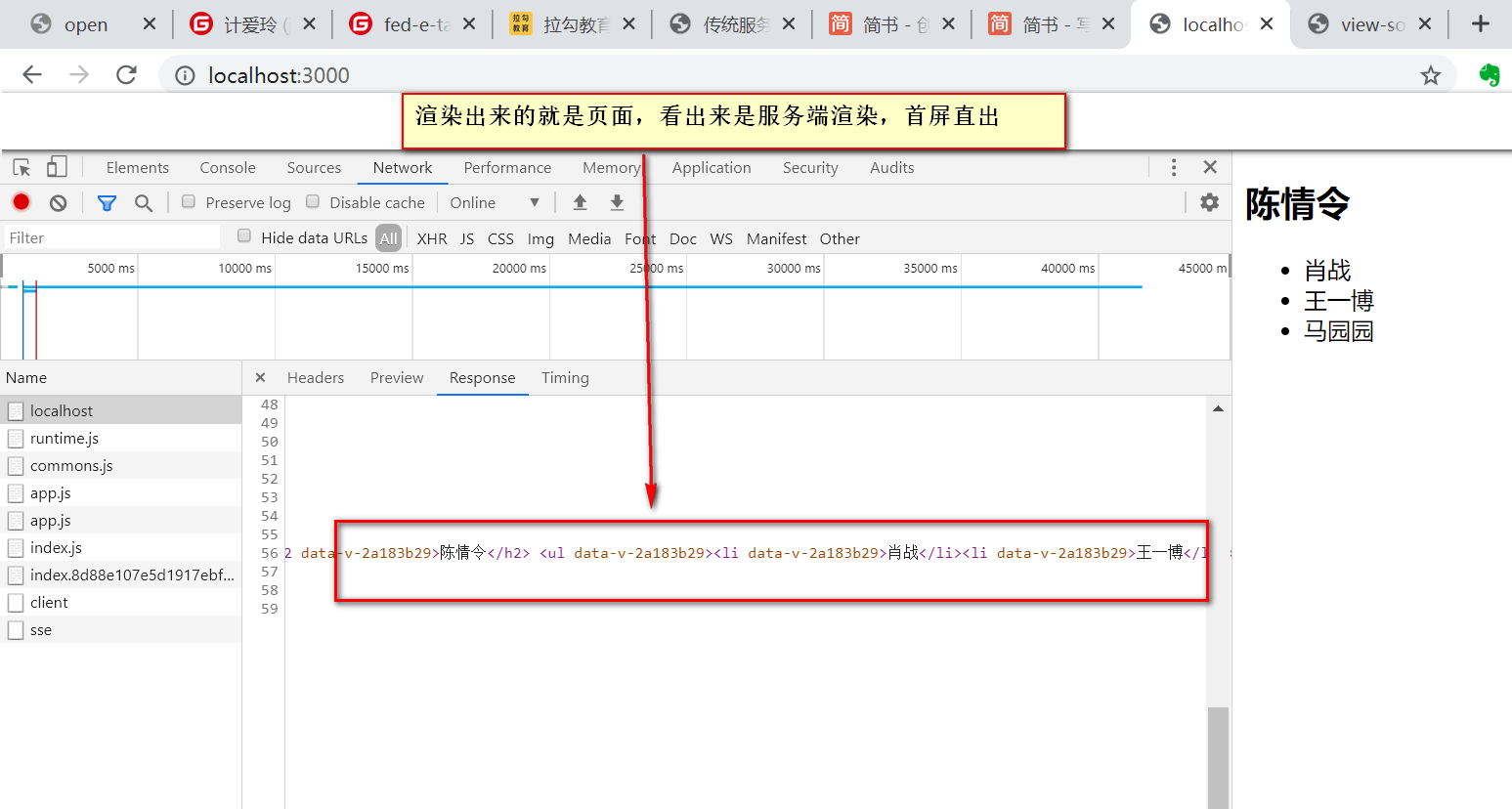Show the Headers tab for request
This screenshot has height=809, width=1512.
pyautogui.click(x=316, y=377)
